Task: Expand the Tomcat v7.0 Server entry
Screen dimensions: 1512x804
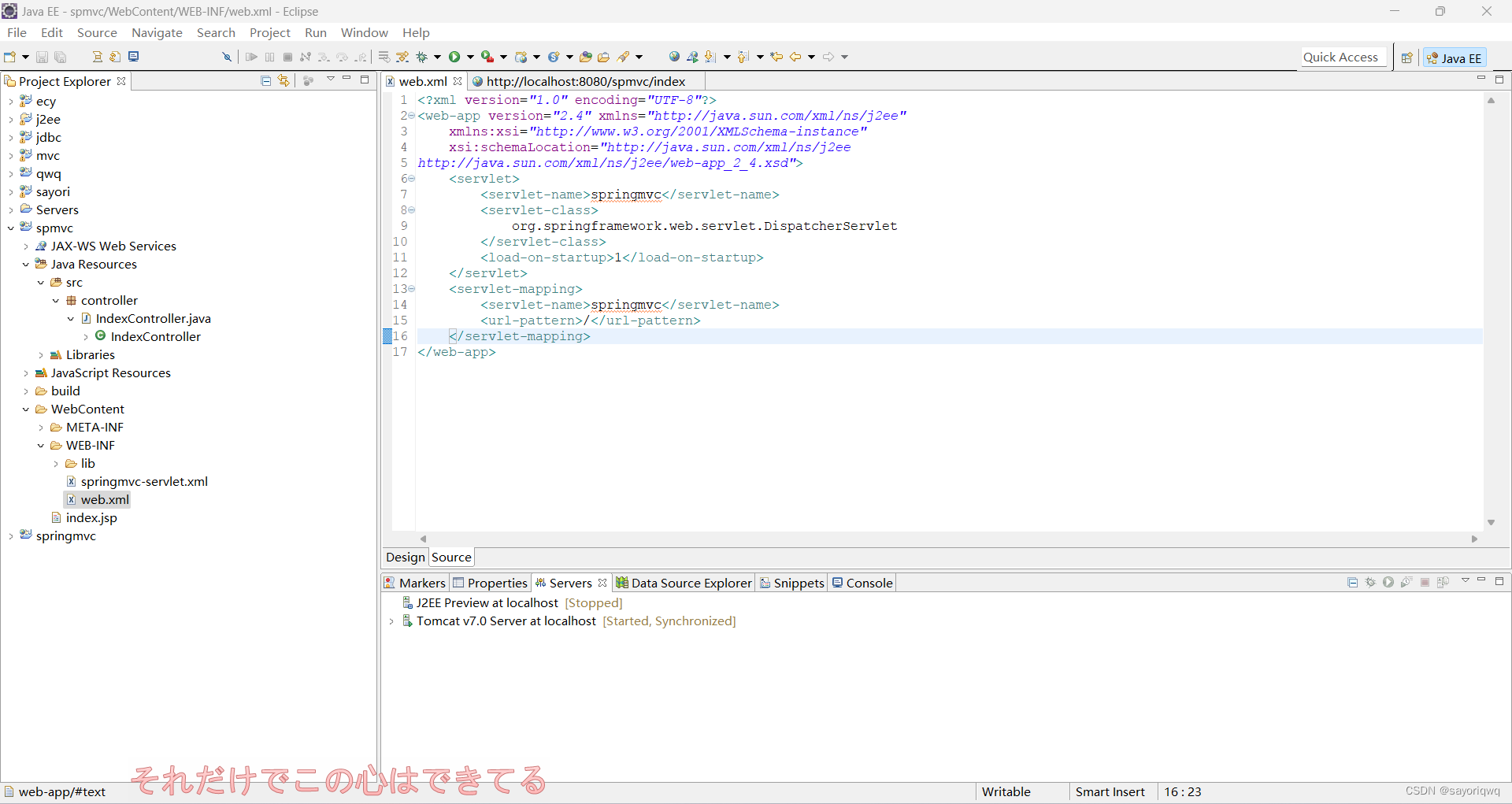Action: click(391, 621)
